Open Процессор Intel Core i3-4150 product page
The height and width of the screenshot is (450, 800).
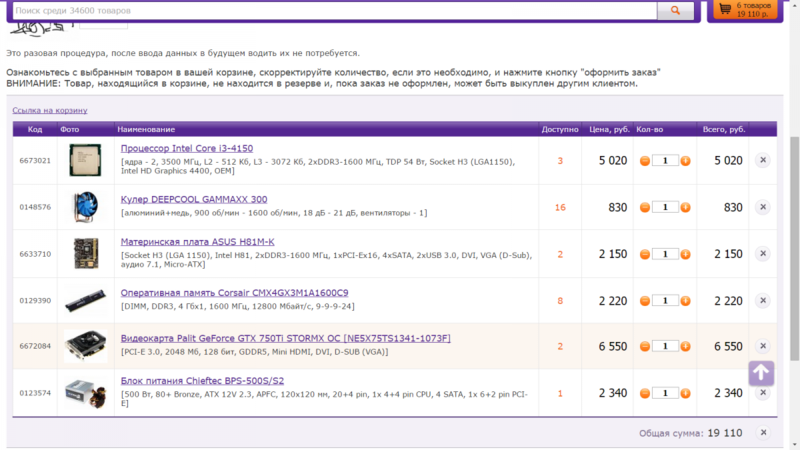pyautogui.click(x=186, y=148)
